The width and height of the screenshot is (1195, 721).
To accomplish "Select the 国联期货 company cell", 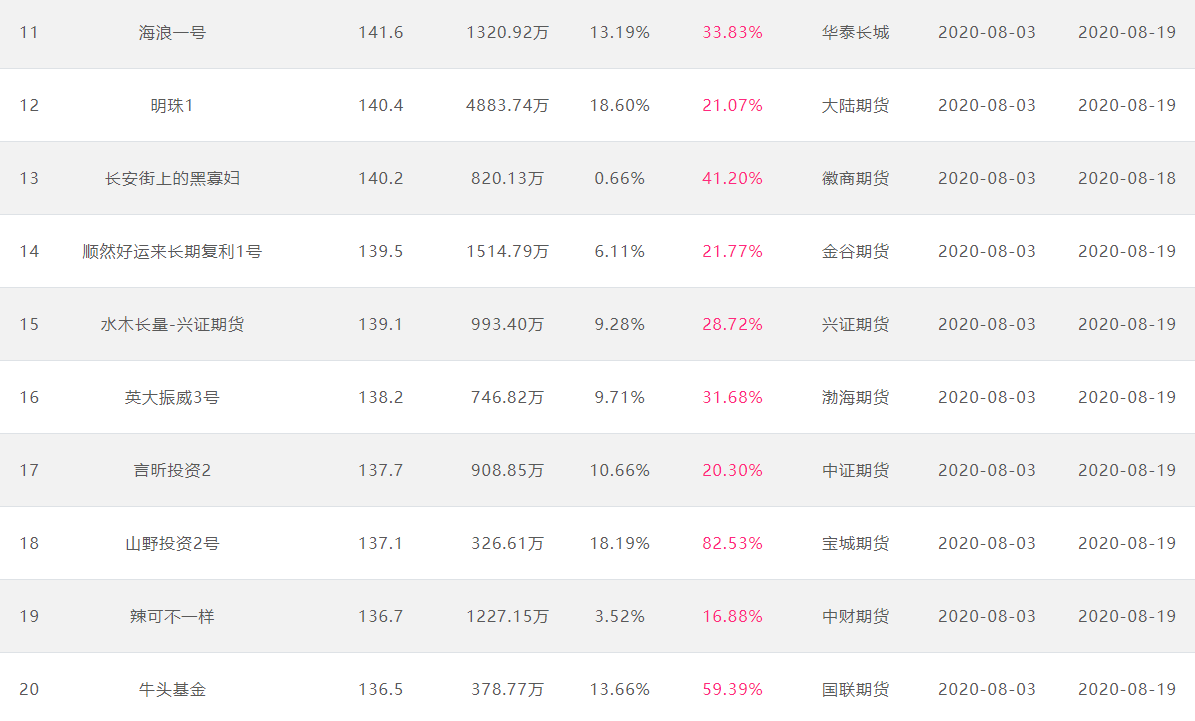I will (856, 690).
